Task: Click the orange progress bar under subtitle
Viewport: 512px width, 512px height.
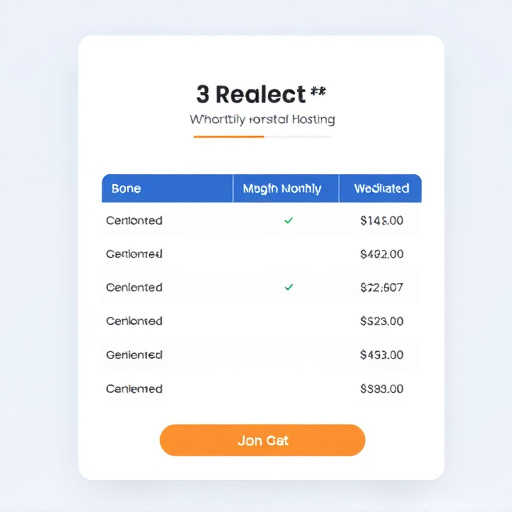Action: tap(229, 137)
